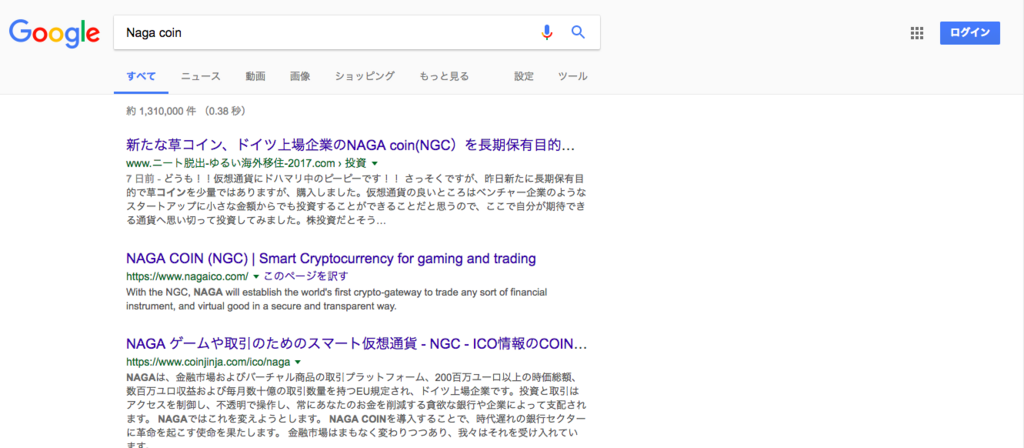Start voice search with microphone icon
Viewport: 1024px width, 448px height.
(547, 32)
